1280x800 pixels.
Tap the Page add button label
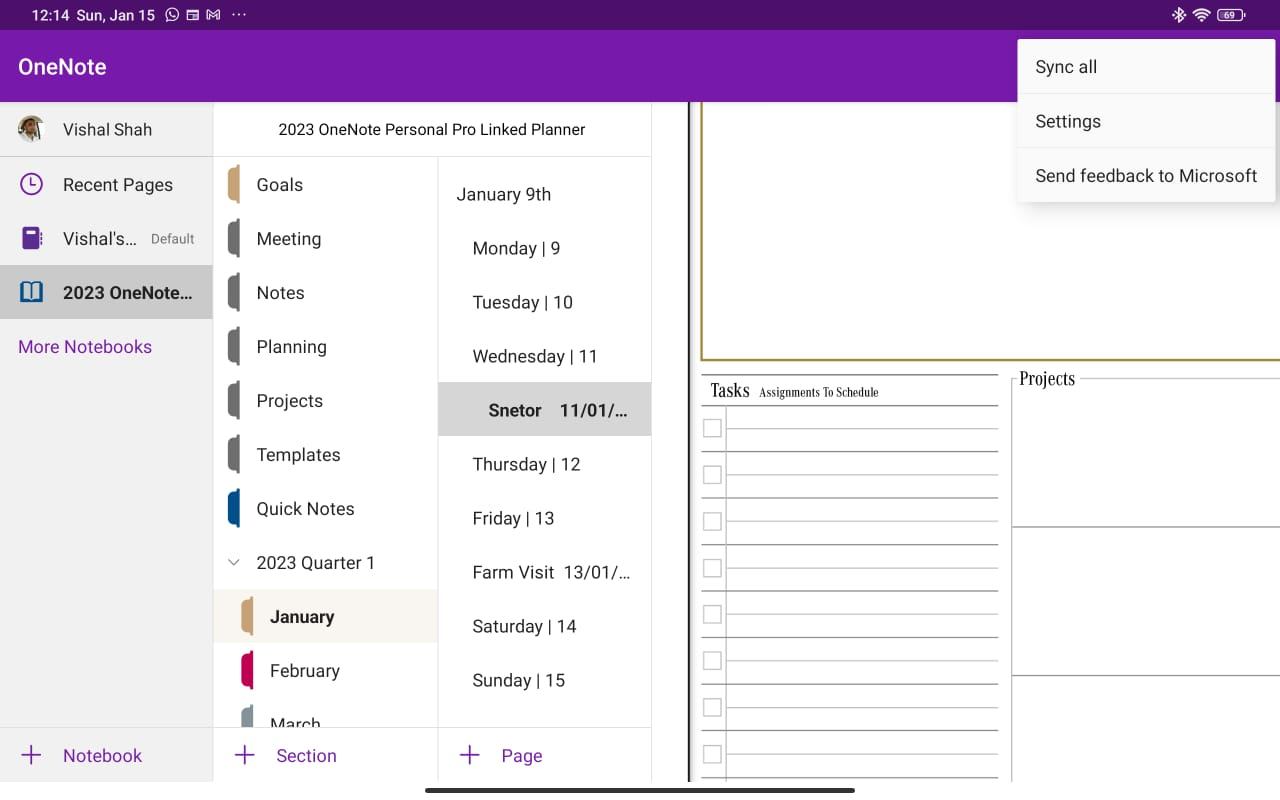tap(521, 755)
